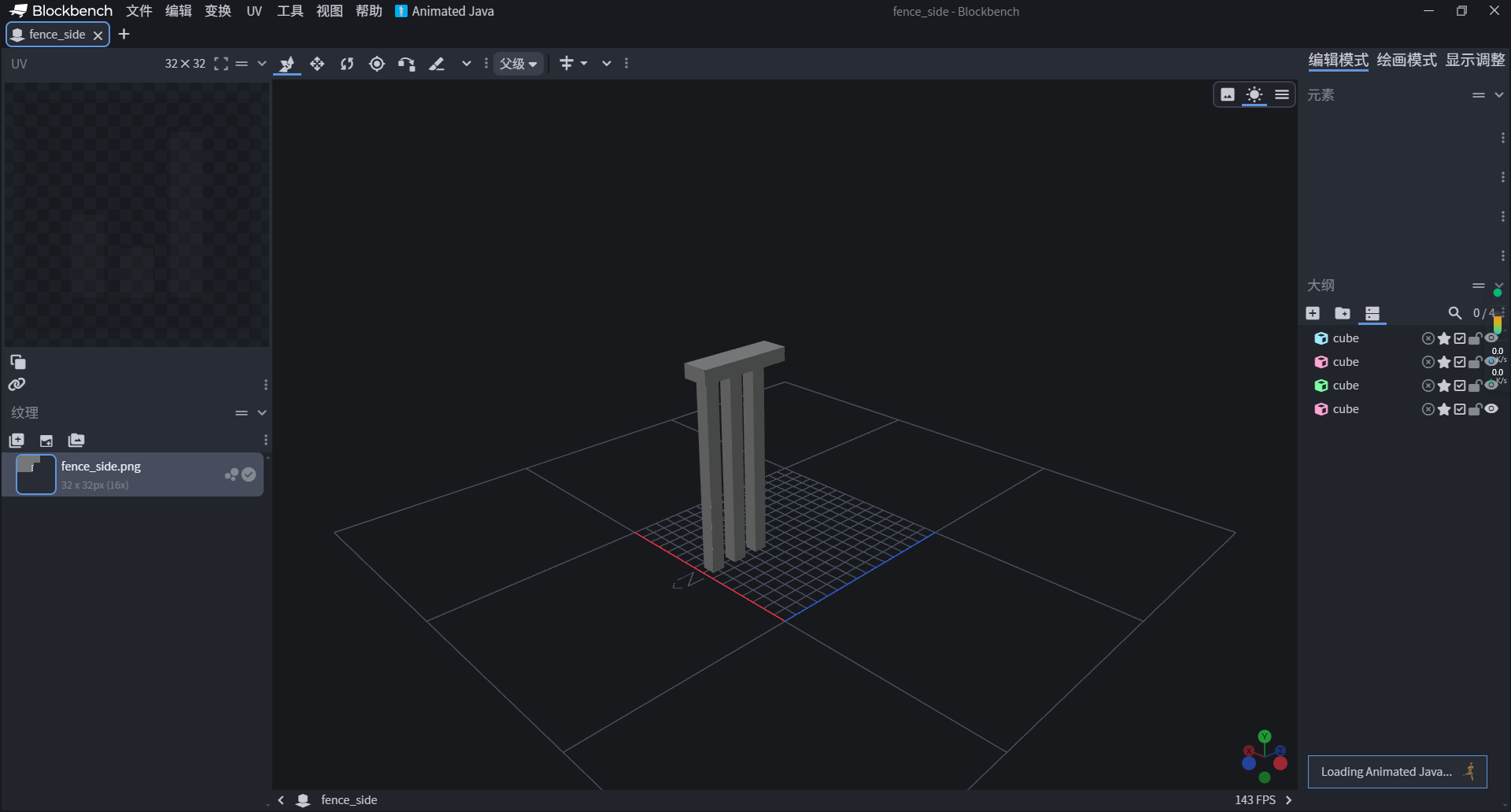Click the blue cube icon in outliner
Screen dimensions: 1511x812
click(1321, 338)
